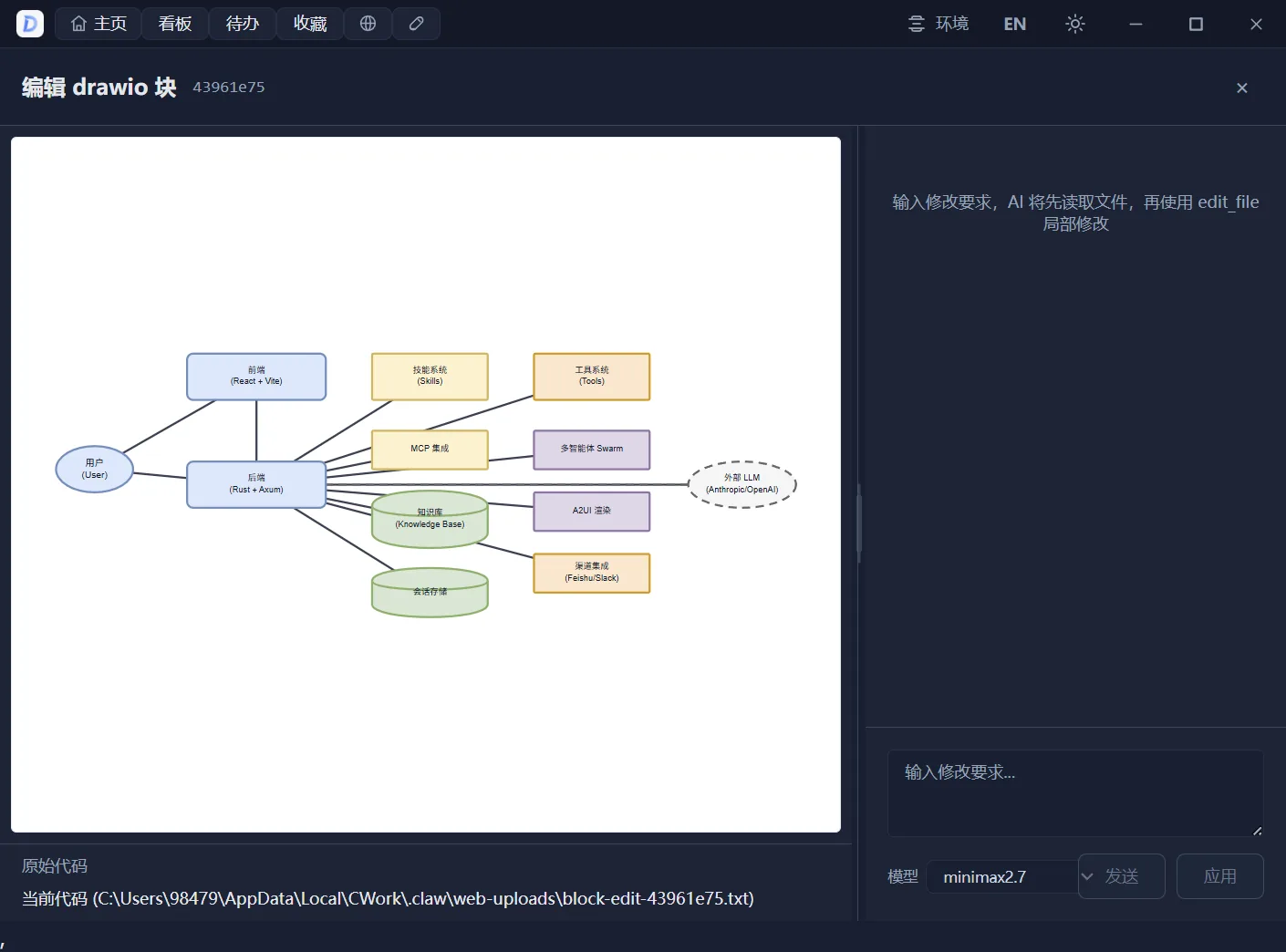This screenshot has width=1286, height=952.
Task: Click the 当前代码 file path text
Action: 388,899
